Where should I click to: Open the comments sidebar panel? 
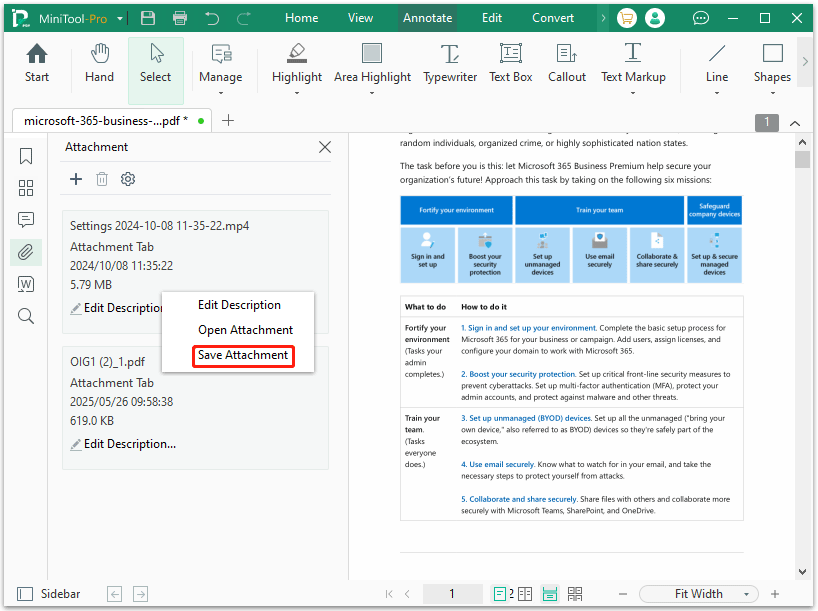(x=26, y=220)
